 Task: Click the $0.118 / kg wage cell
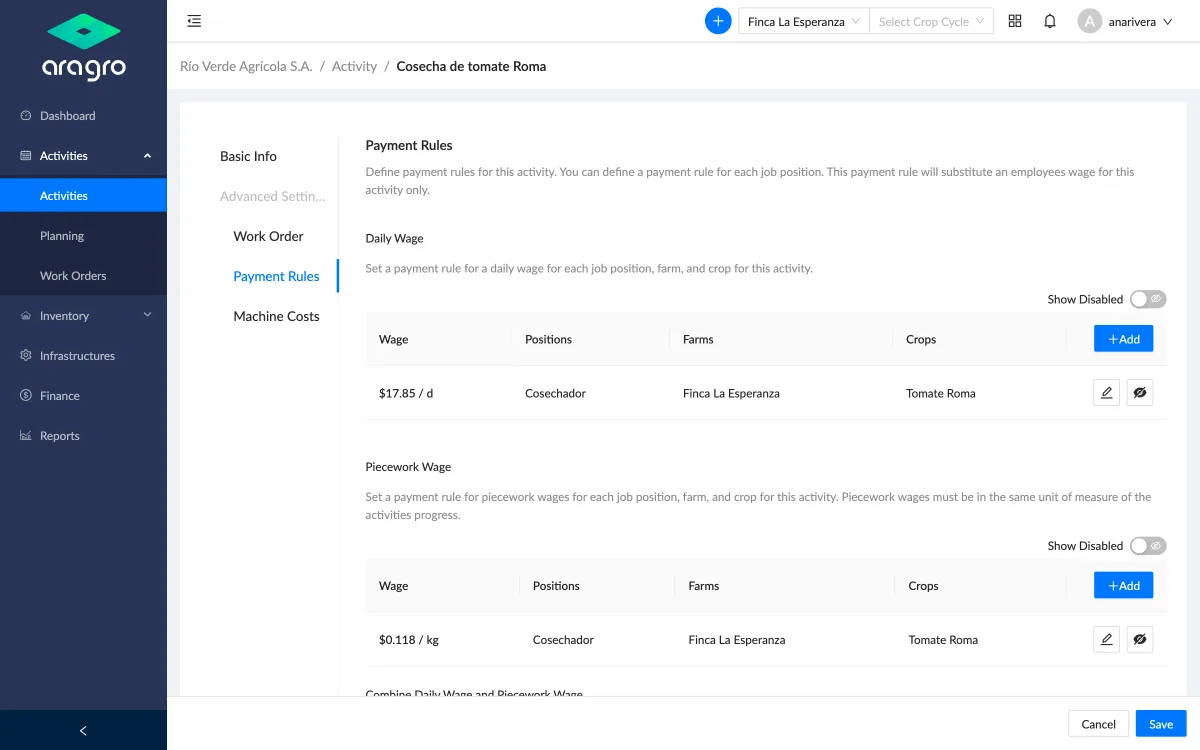point(409,640)
